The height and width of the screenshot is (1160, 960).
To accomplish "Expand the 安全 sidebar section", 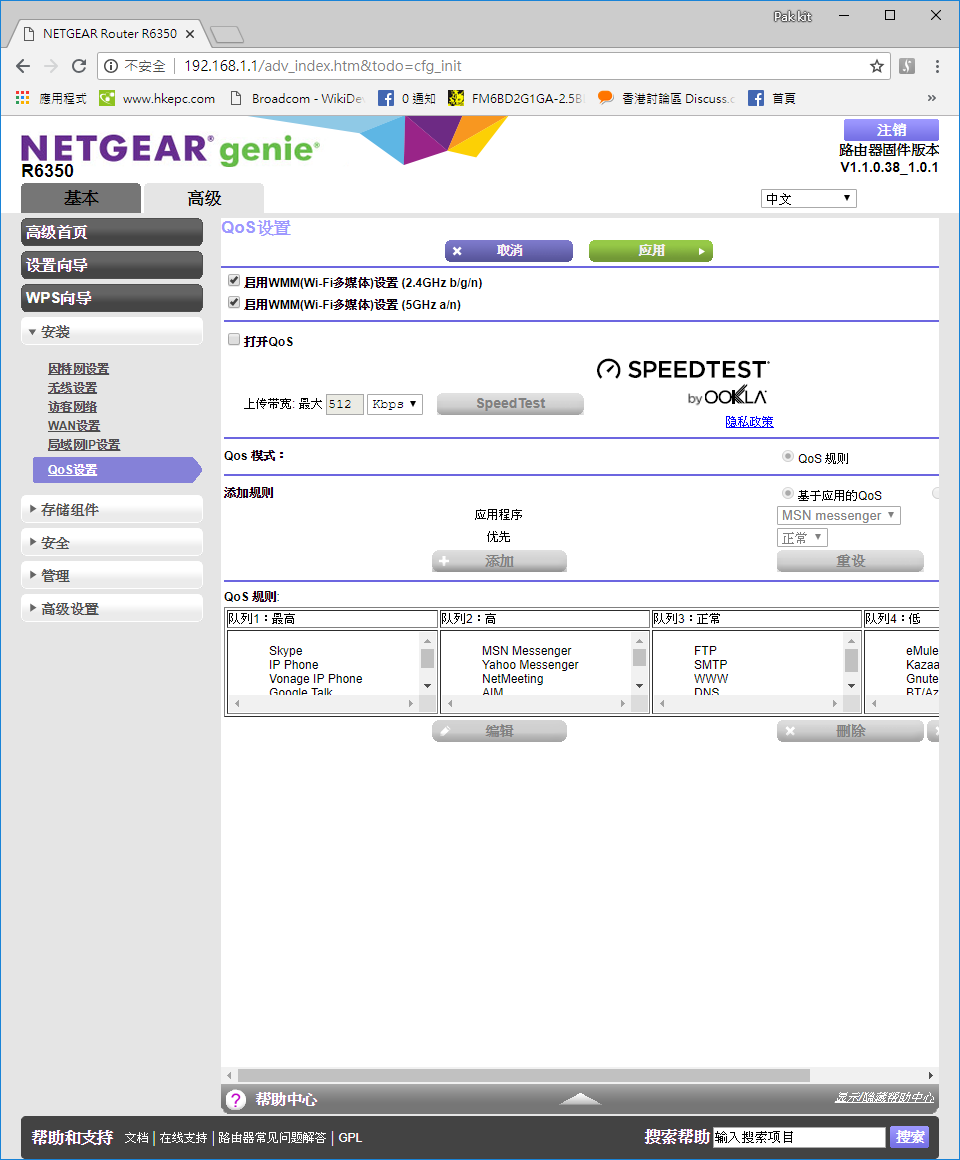I will [x=112, y=542].
